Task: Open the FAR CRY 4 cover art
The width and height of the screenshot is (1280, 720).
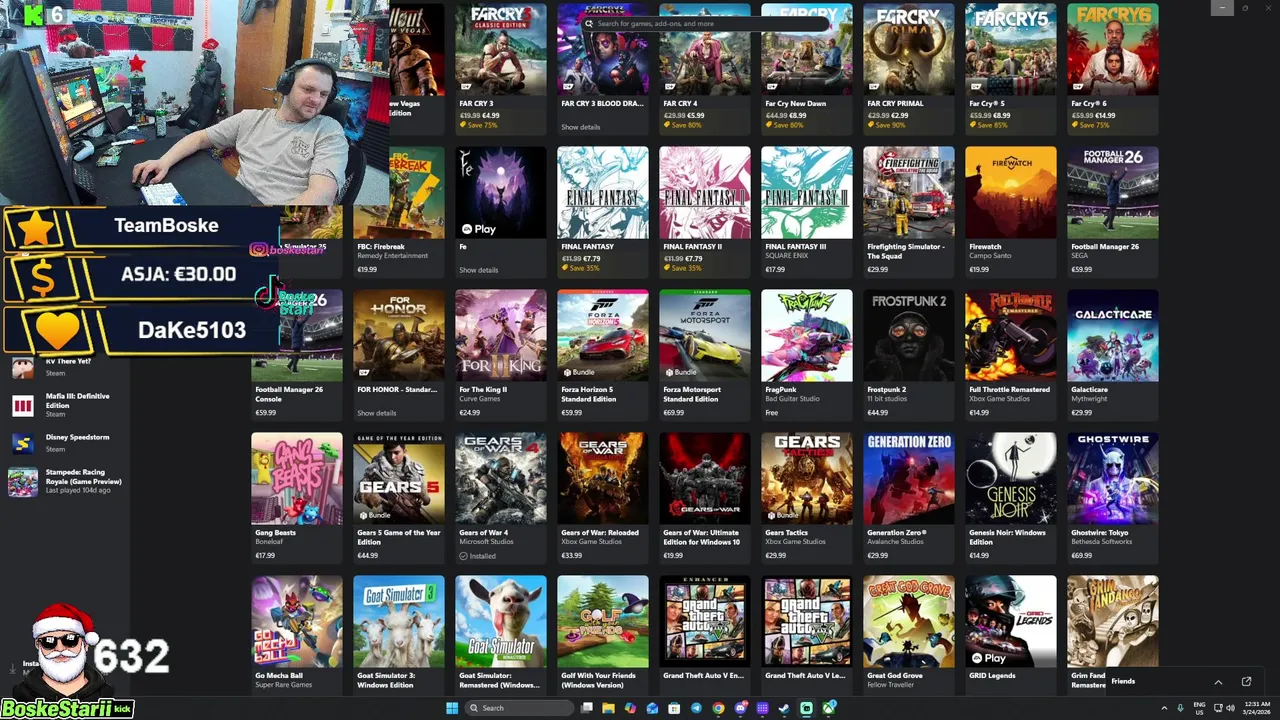Action: [x=705, y=49]
